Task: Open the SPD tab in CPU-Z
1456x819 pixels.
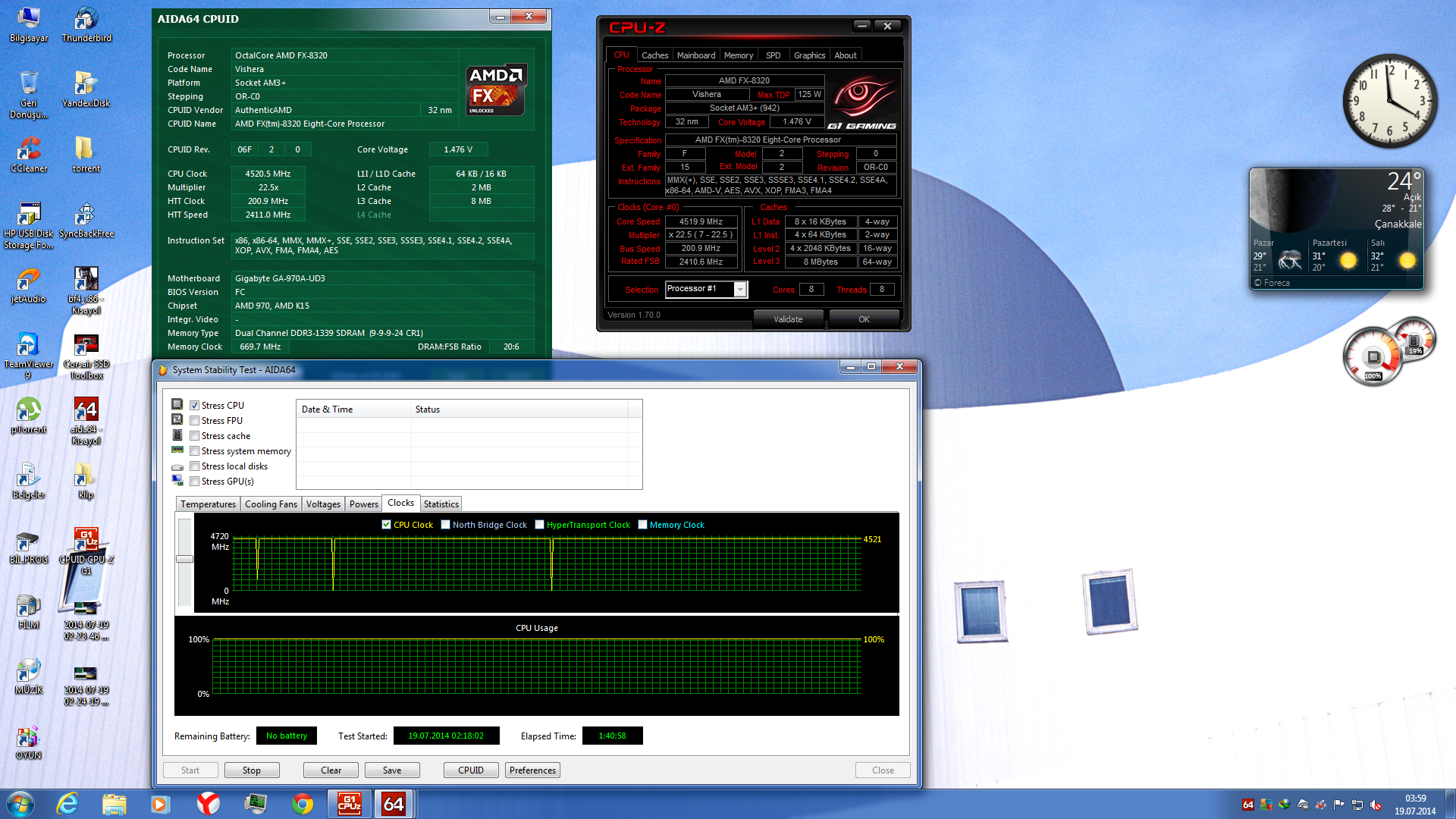Action: [773, 55]
